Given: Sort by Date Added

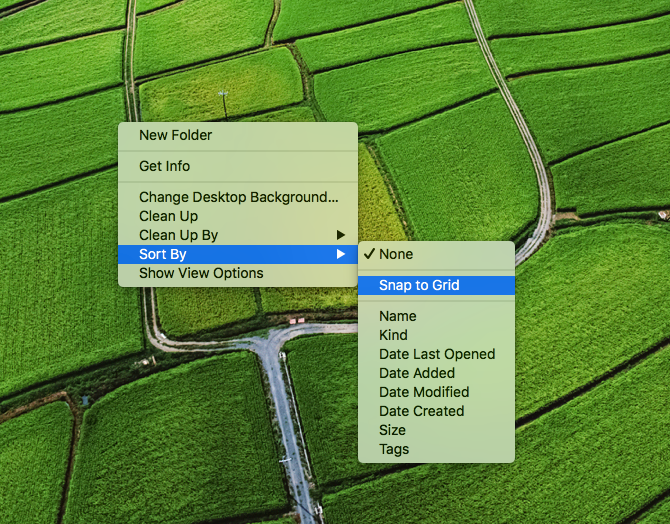Looking at the screenshot, I should pyautogui.click(x=436, y=373).
